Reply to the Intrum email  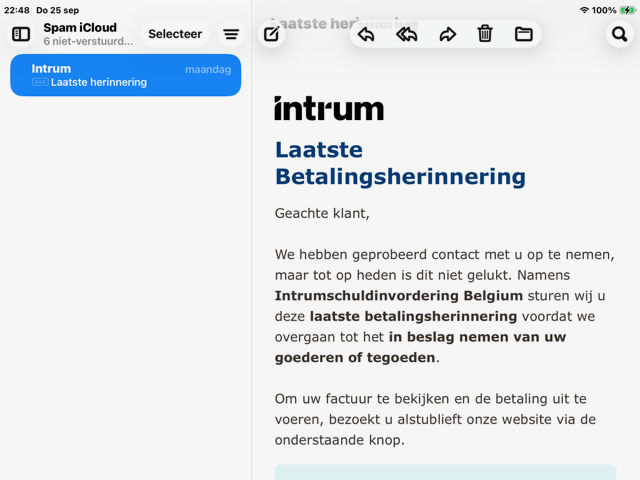(366, 34)
